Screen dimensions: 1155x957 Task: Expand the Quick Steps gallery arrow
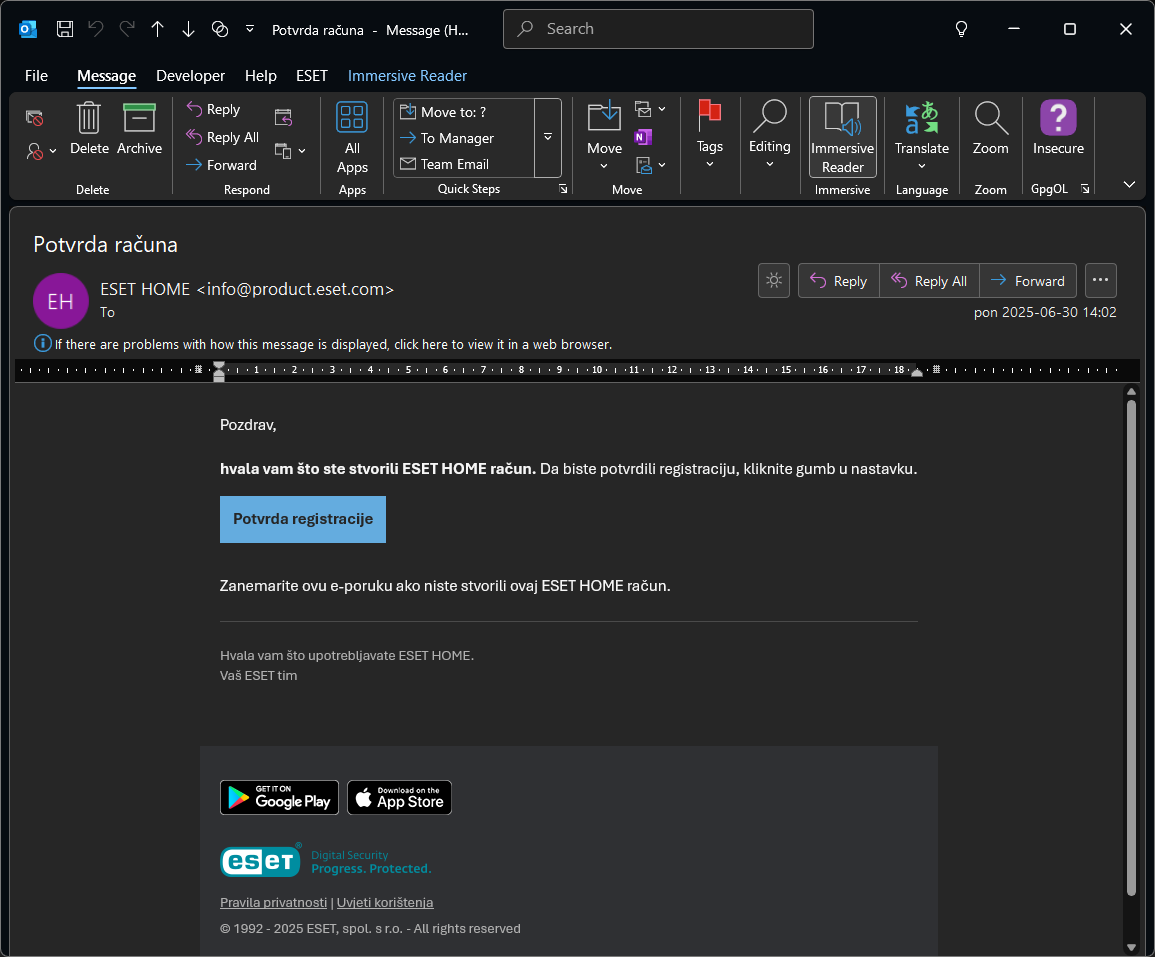[x=548, y=137]
